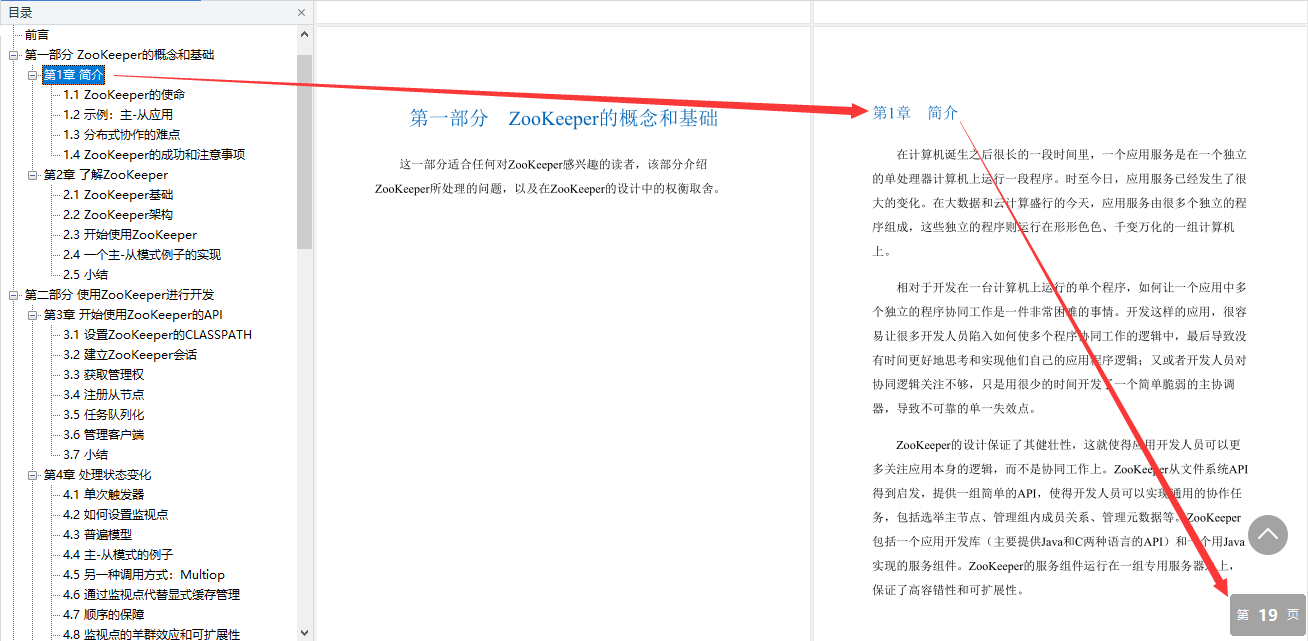Viewport: 1308px width, 641px height.
Task: Collapse 第3章 开始使用ZooKeeper的API expander
Action: click(x=33, y=315)
